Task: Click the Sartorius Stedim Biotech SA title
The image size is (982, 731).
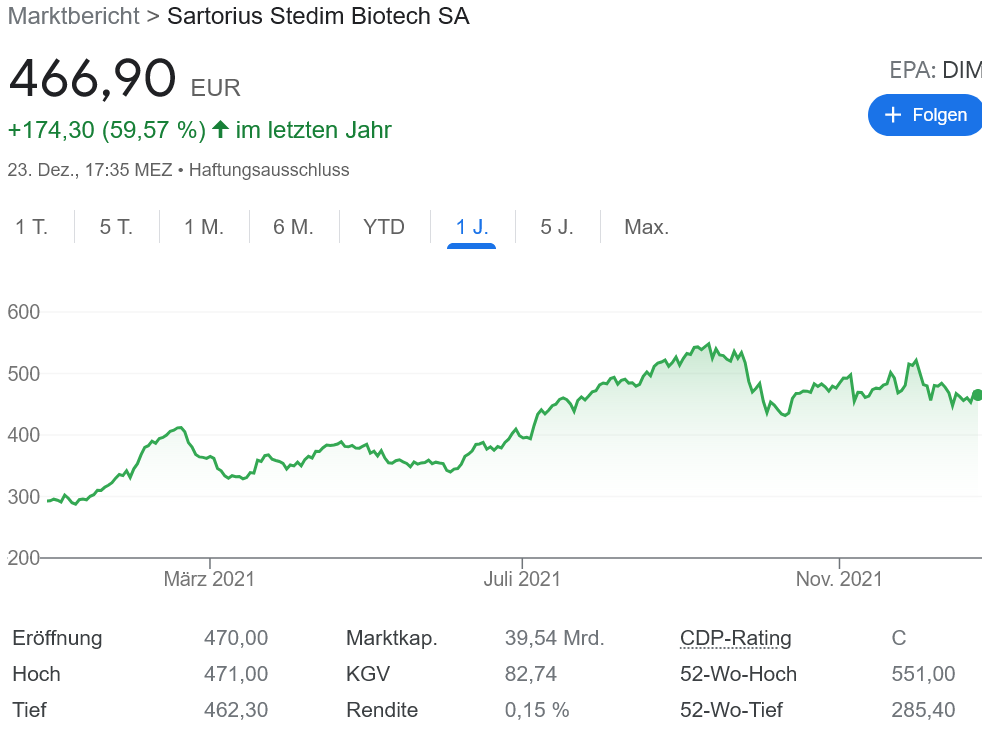Action: [318, 16]
